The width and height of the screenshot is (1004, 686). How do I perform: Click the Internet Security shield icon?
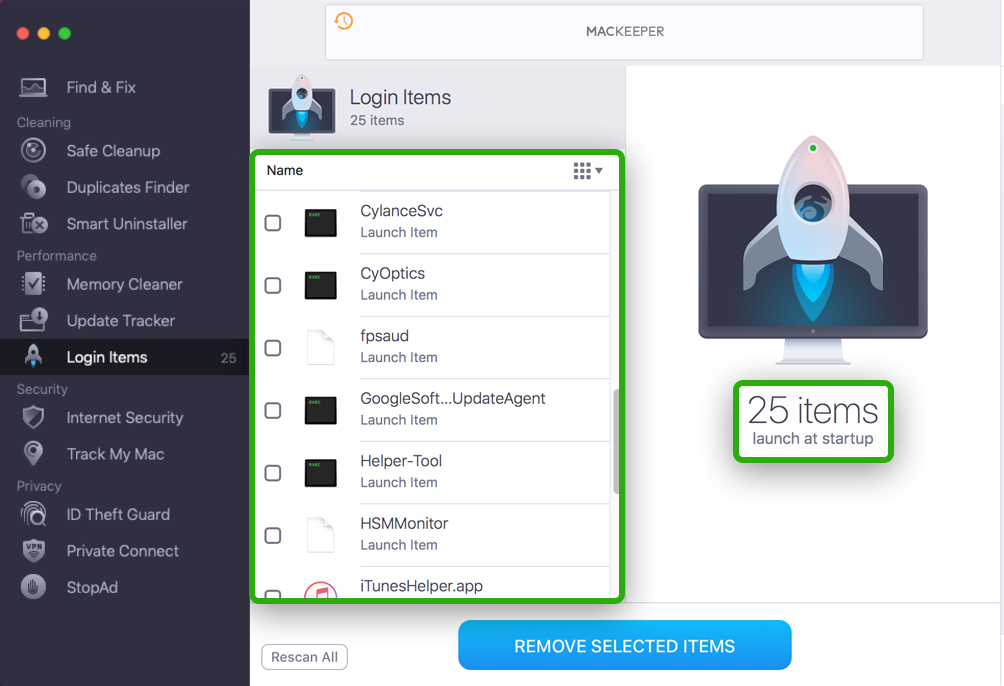coord(33,418)
